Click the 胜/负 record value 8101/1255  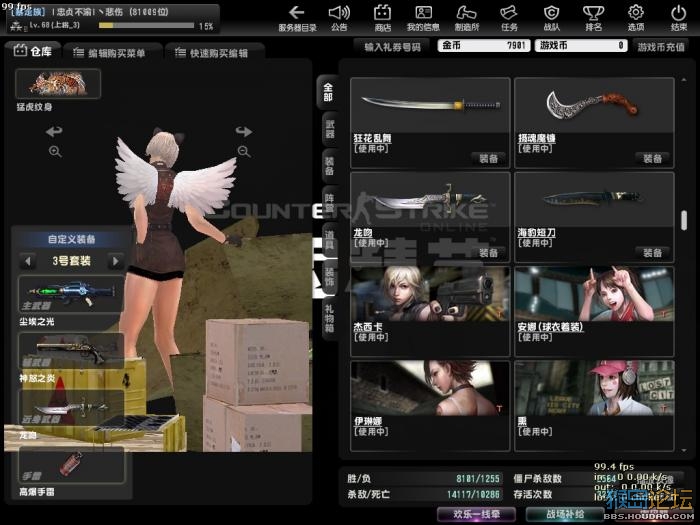point(478,479)
